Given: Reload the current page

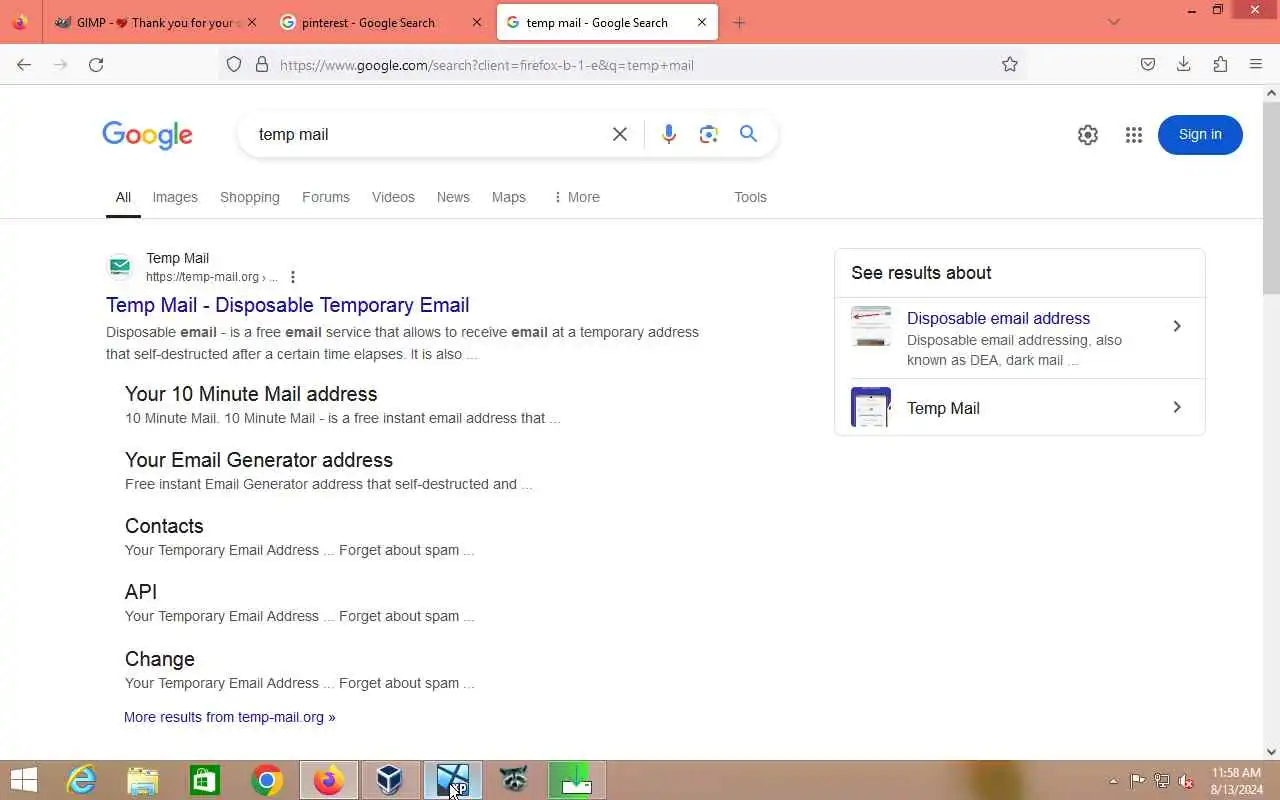Looking at the screenshot, I should (x=96, y=65).
